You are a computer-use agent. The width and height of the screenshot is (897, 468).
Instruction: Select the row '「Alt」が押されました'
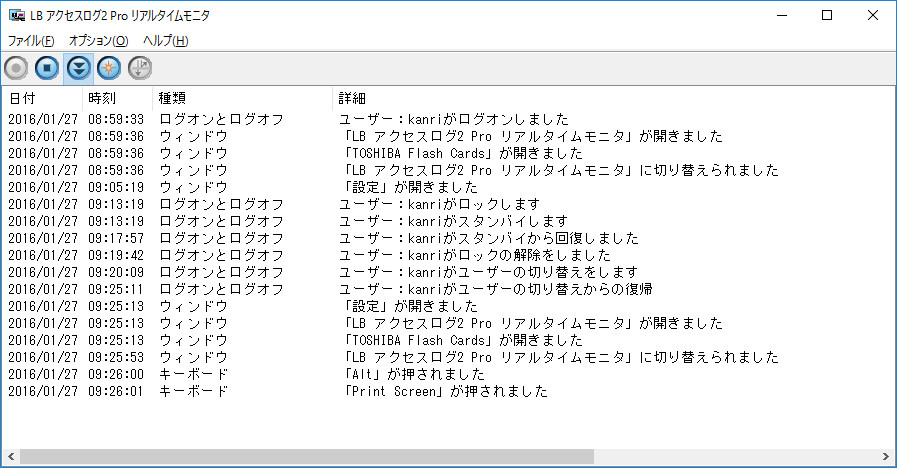pos(448,374)
